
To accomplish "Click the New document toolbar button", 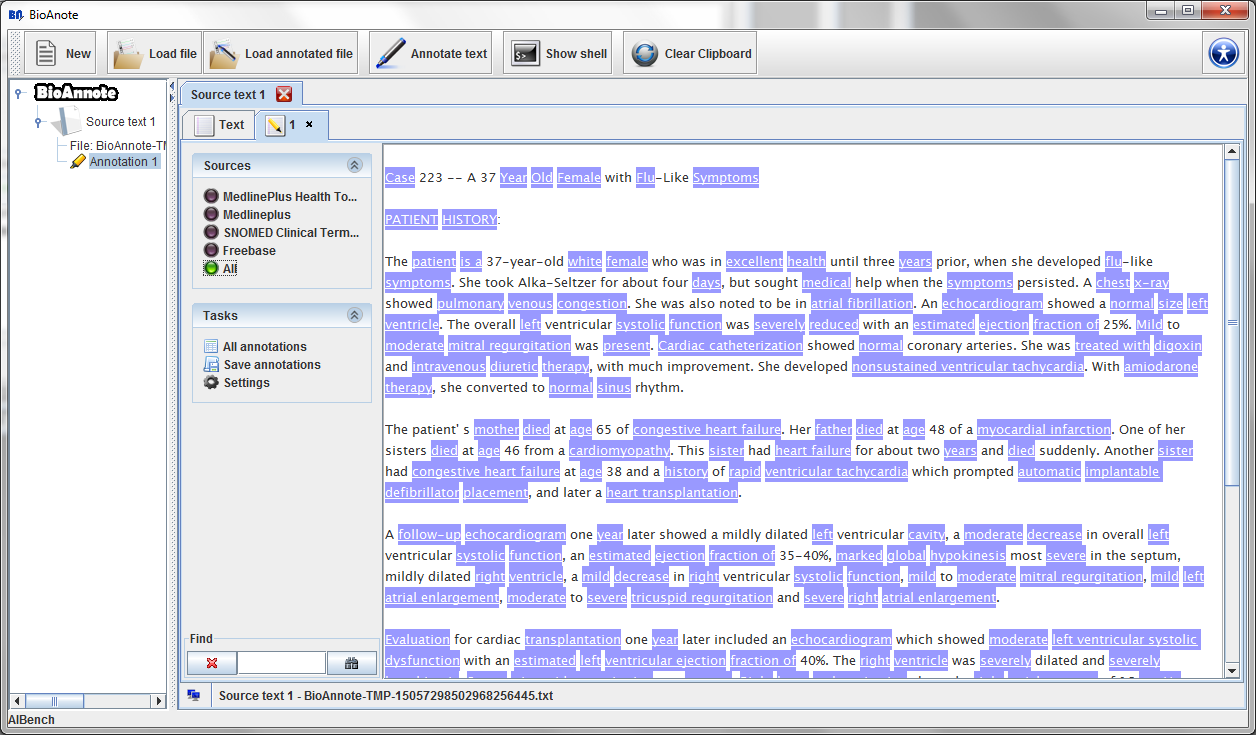I will click(61, 53).
